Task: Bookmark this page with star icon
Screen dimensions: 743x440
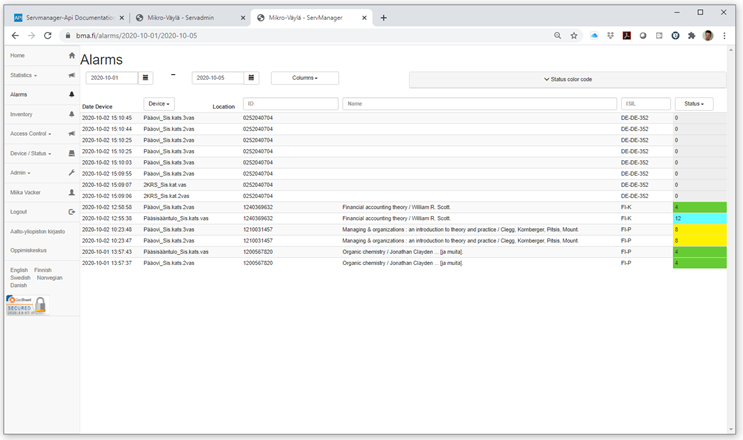Action: (574, 35)
